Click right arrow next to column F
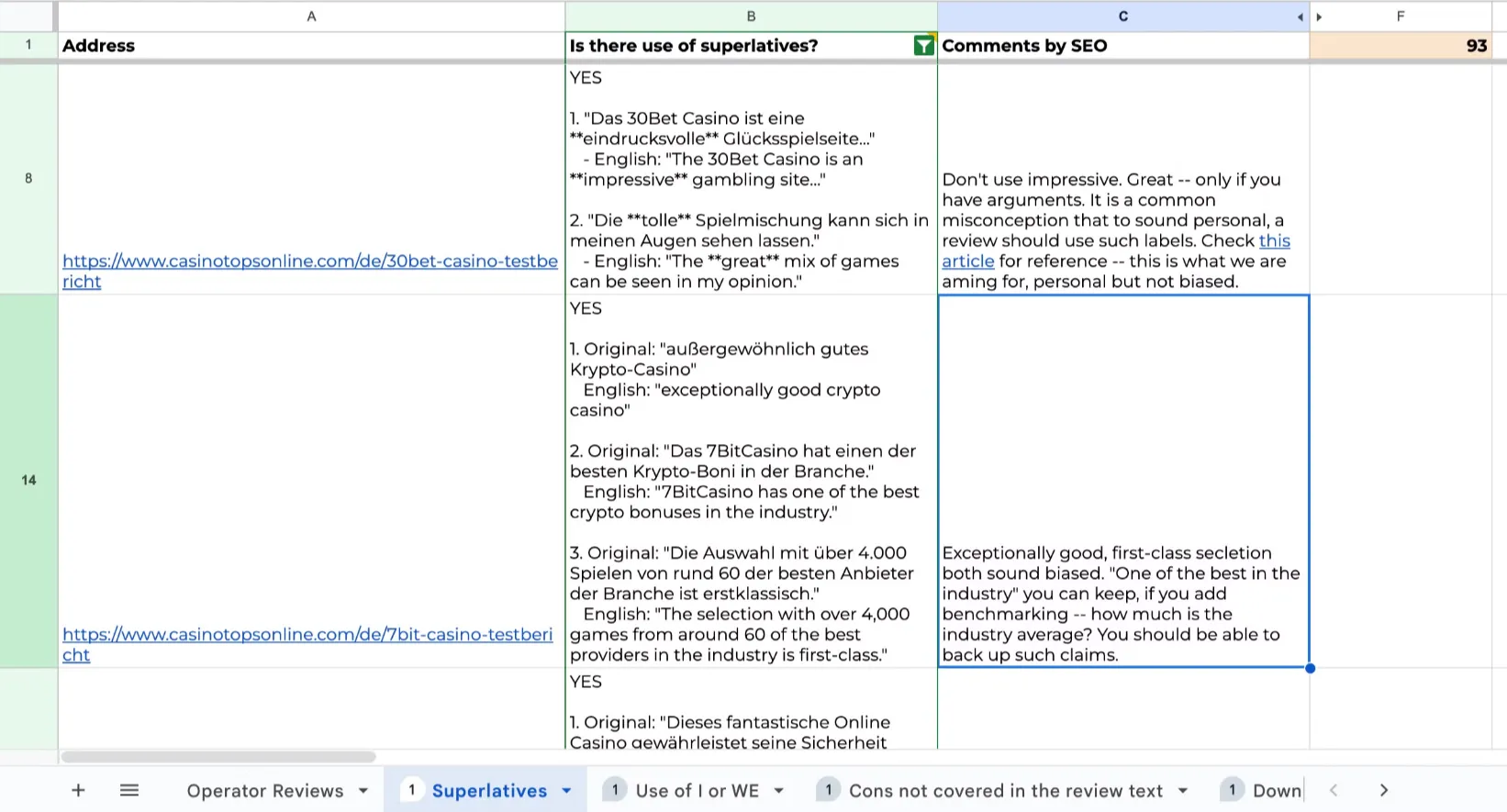Image resolution: width=1507 pixels, height=812 pixels. (x=1320, y=17)
